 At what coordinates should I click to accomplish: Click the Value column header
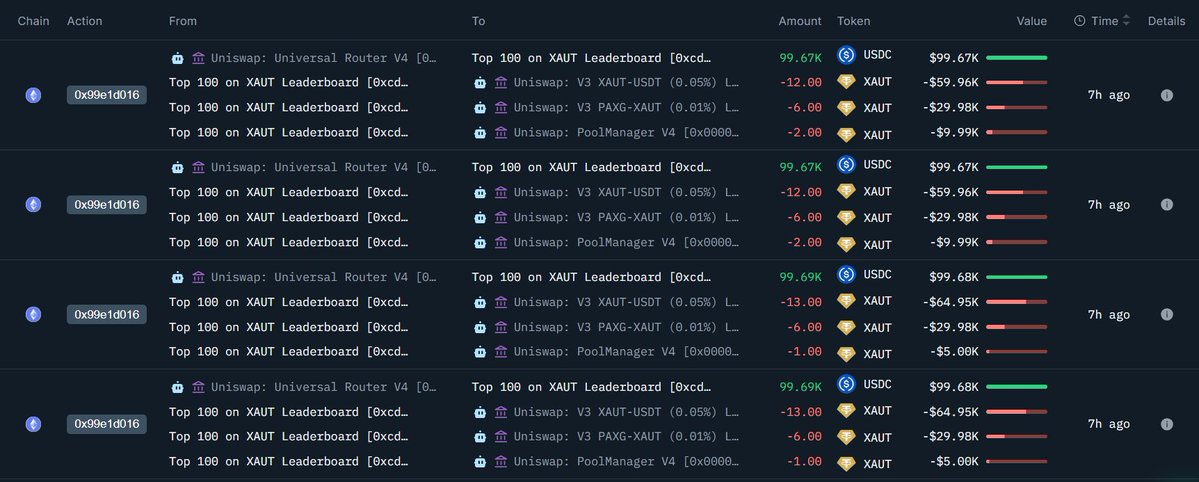point(1032,21)
